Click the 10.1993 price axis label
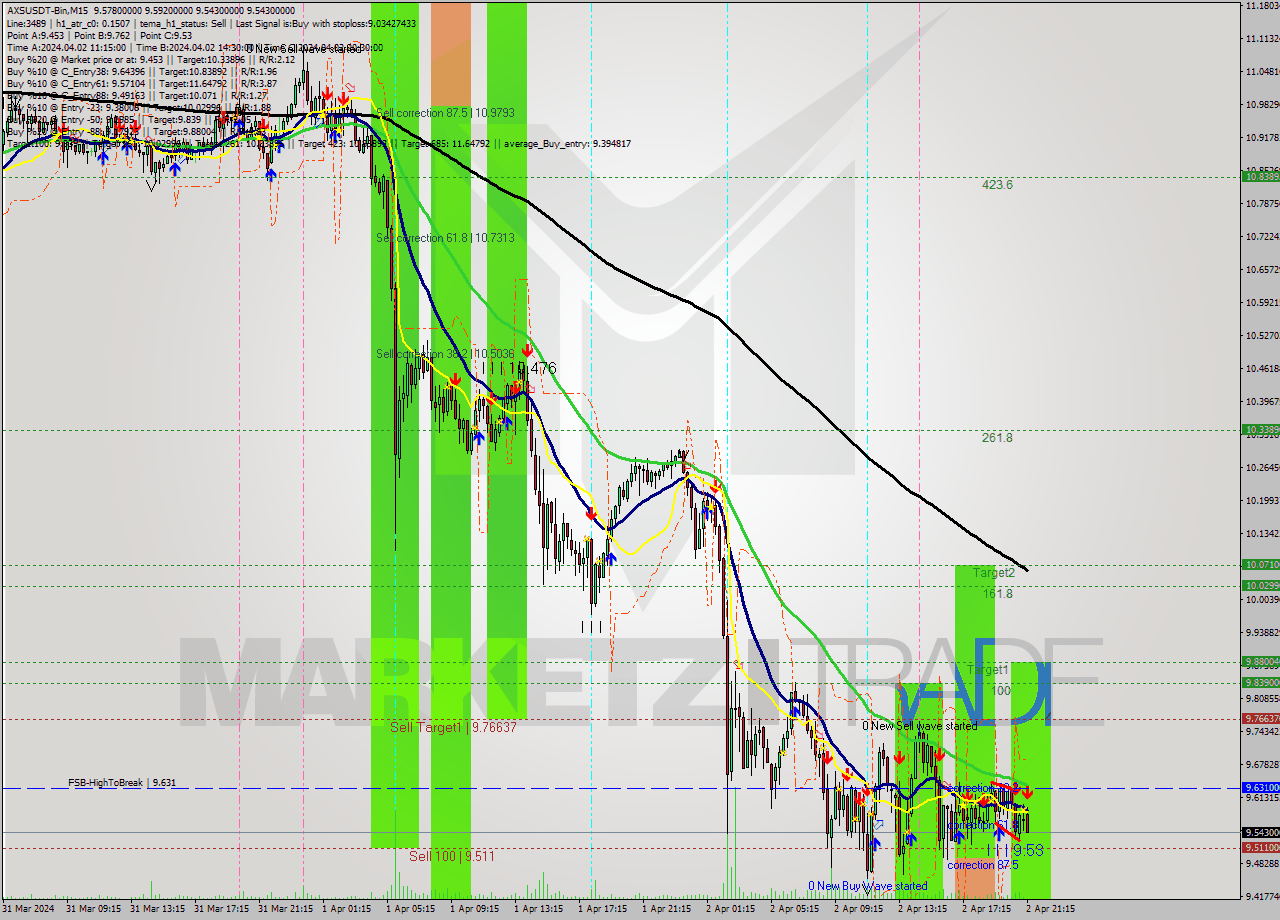 1262,500
